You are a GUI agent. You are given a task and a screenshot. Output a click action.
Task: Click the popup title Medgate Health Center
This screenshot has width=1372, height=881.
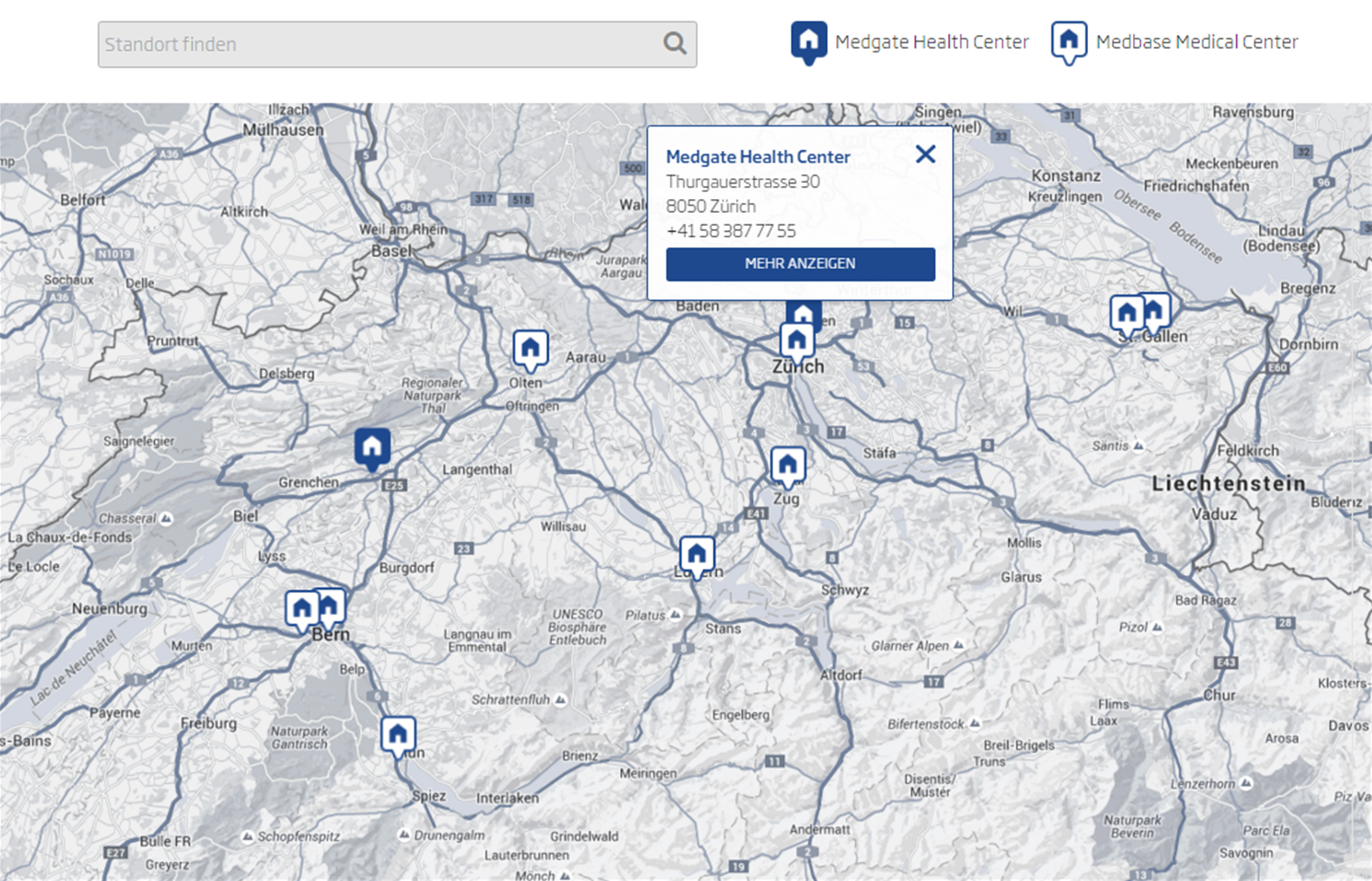pyautogui.click(x=758, y=157)
